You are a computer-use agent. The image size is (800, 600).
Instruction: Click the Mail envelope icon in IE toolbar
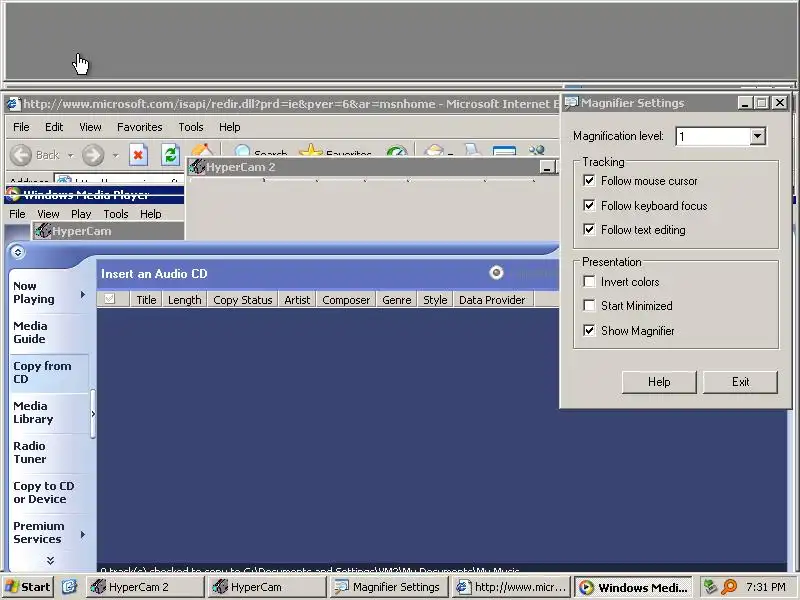tap(434, 151)
